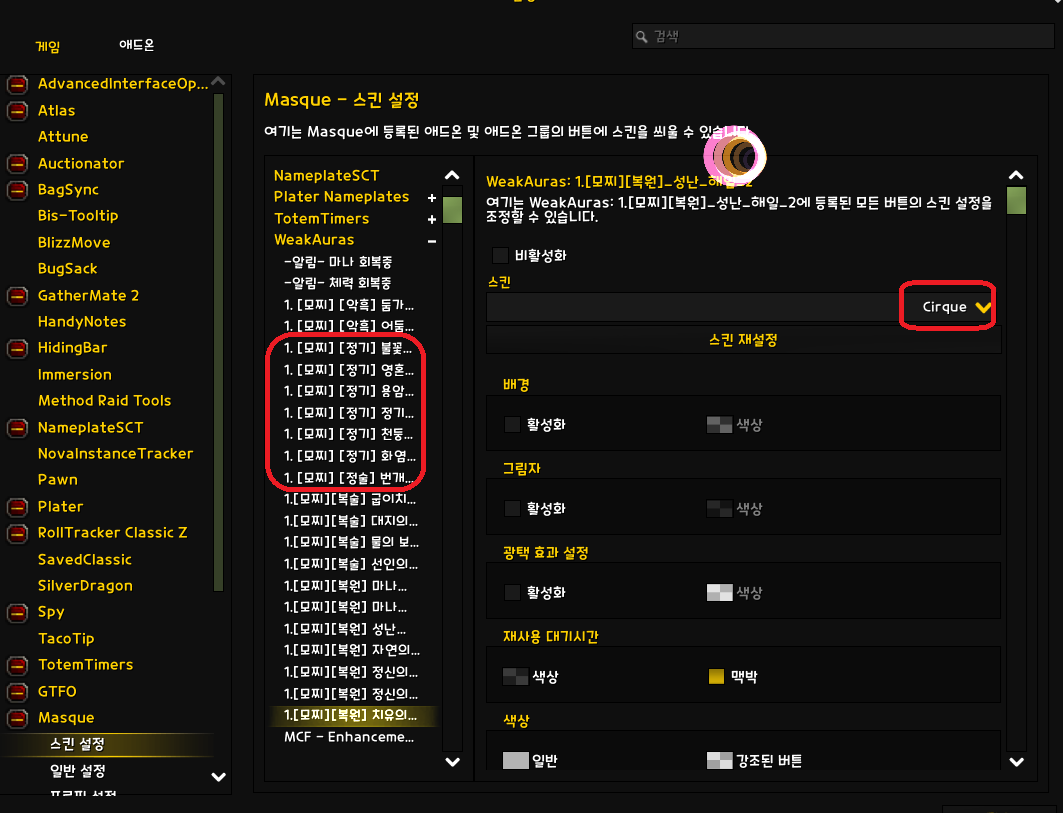Click the NameplateSCT minus icon in sidebar

(x=17, y=428)
